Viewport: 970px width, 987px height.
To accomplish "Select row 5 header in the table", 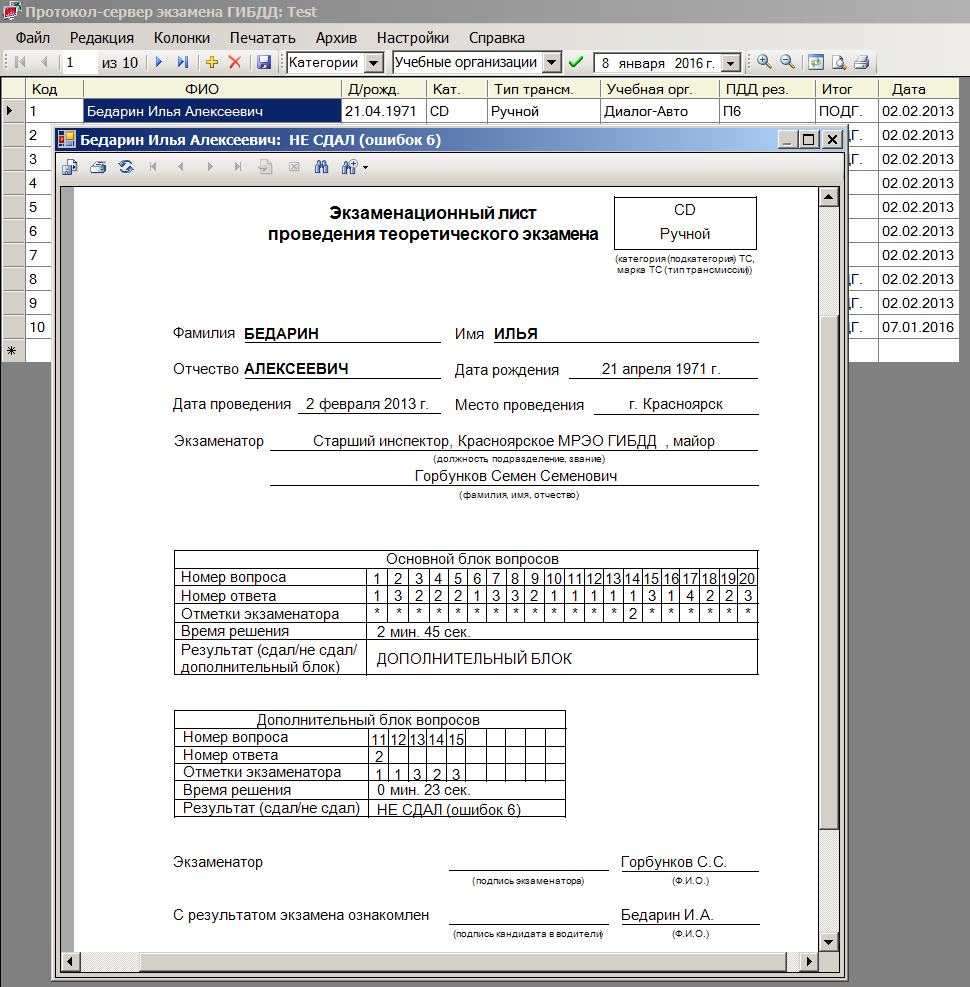I will [x=14, y=207].
